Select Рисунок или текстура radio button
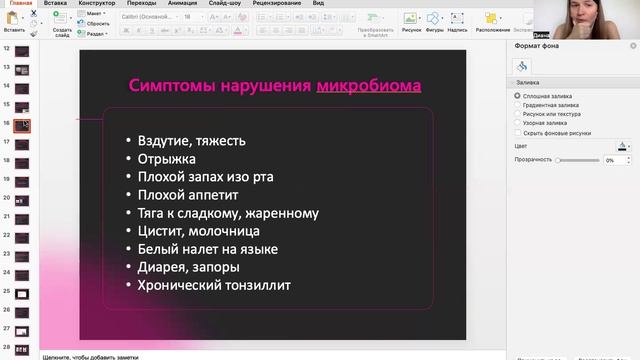 click(x=517, y=114)
